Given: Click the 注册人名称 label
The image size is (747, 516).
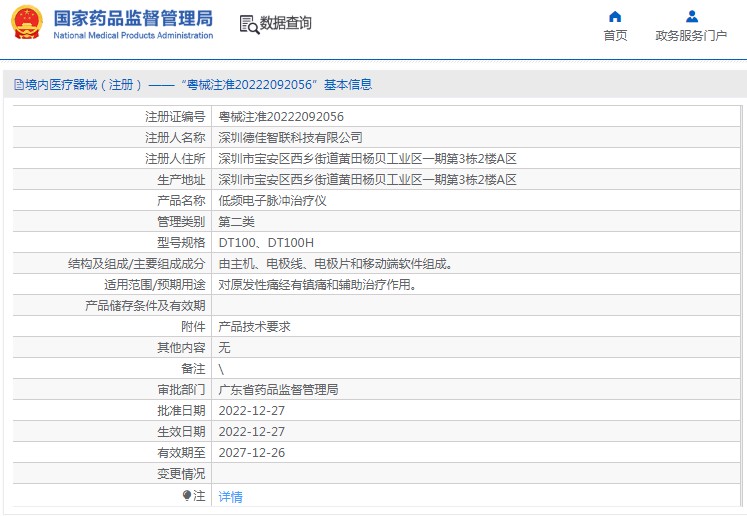Looking at the screenshot, I should tap(175, 138).
